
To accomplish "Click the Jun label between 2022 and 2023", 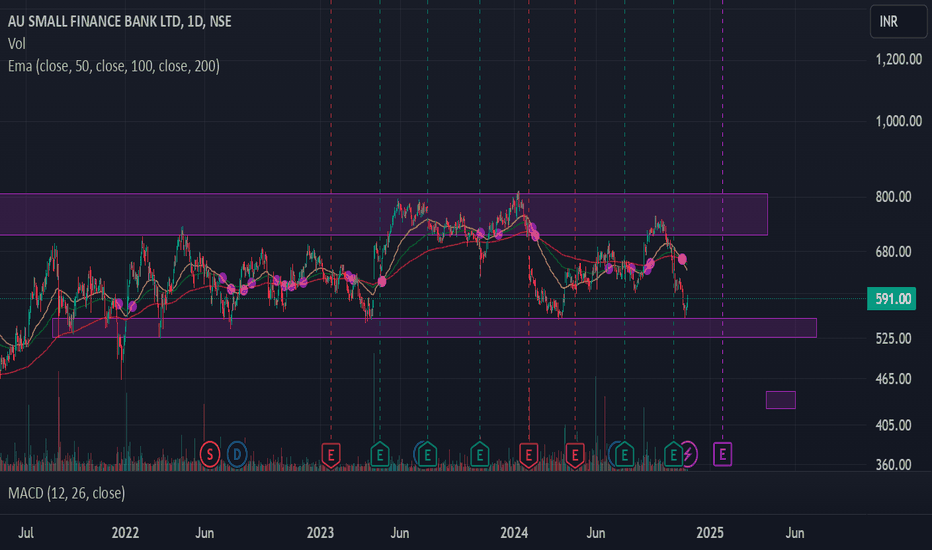I will click(205, 532).
